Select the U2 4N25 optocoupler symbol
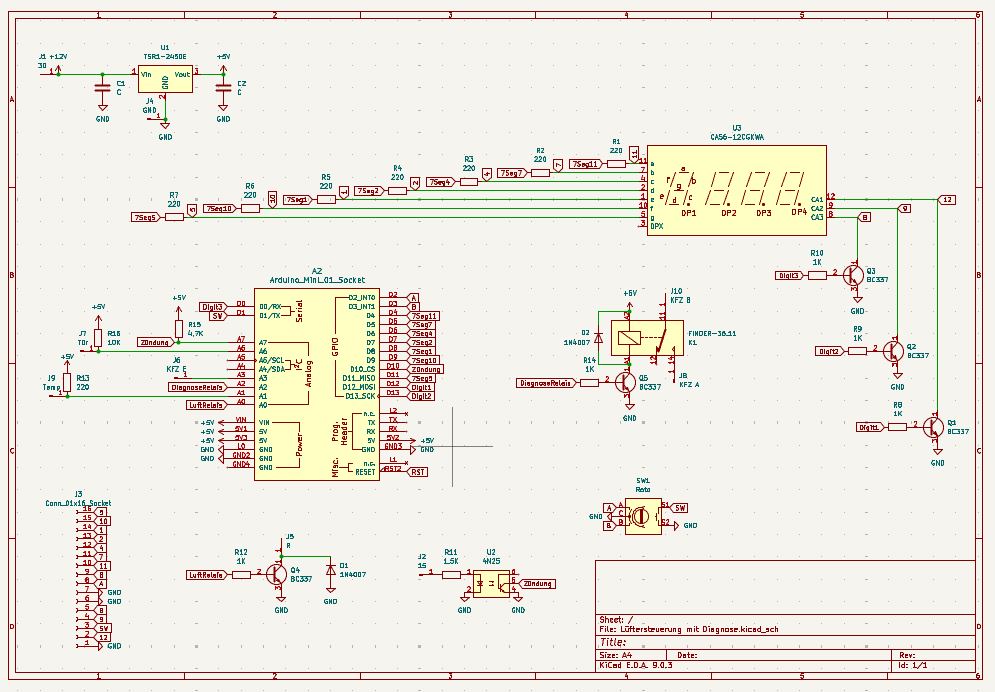995x692 pixels. [491, 583]
